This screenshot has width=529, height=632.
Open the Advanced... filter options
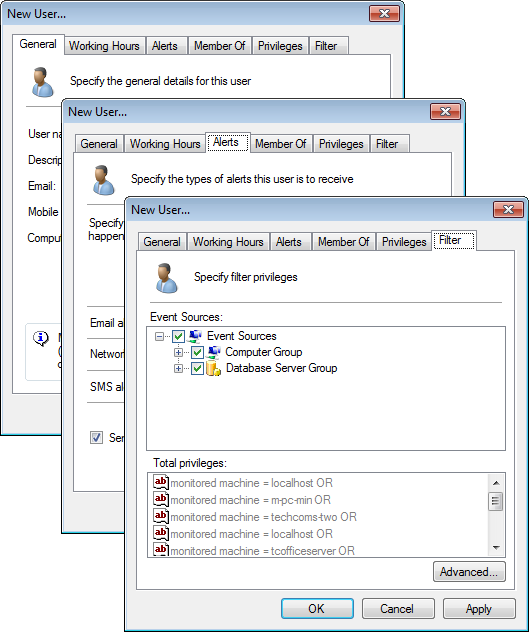click(469, 572)
